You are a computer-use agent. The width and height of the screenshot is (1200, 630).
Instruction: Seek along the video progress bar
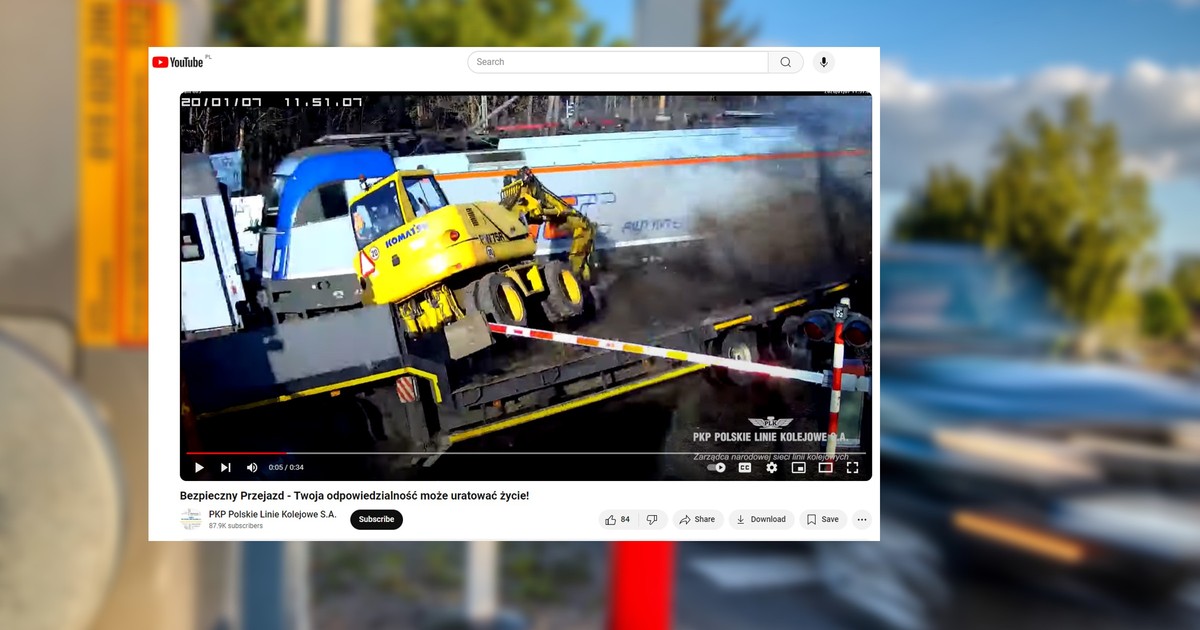point(526,453)
